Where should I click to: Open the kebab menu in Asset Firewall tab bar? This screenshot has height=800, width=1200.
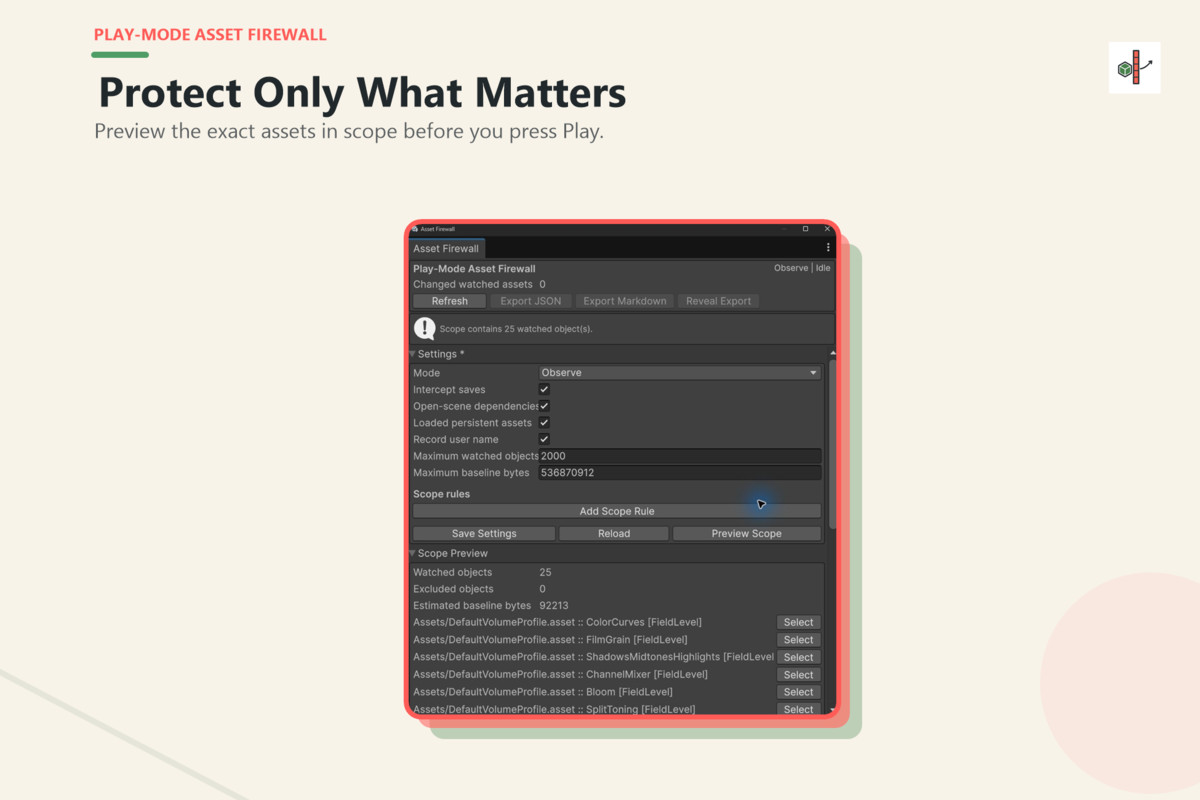click(x=827, y=248)
